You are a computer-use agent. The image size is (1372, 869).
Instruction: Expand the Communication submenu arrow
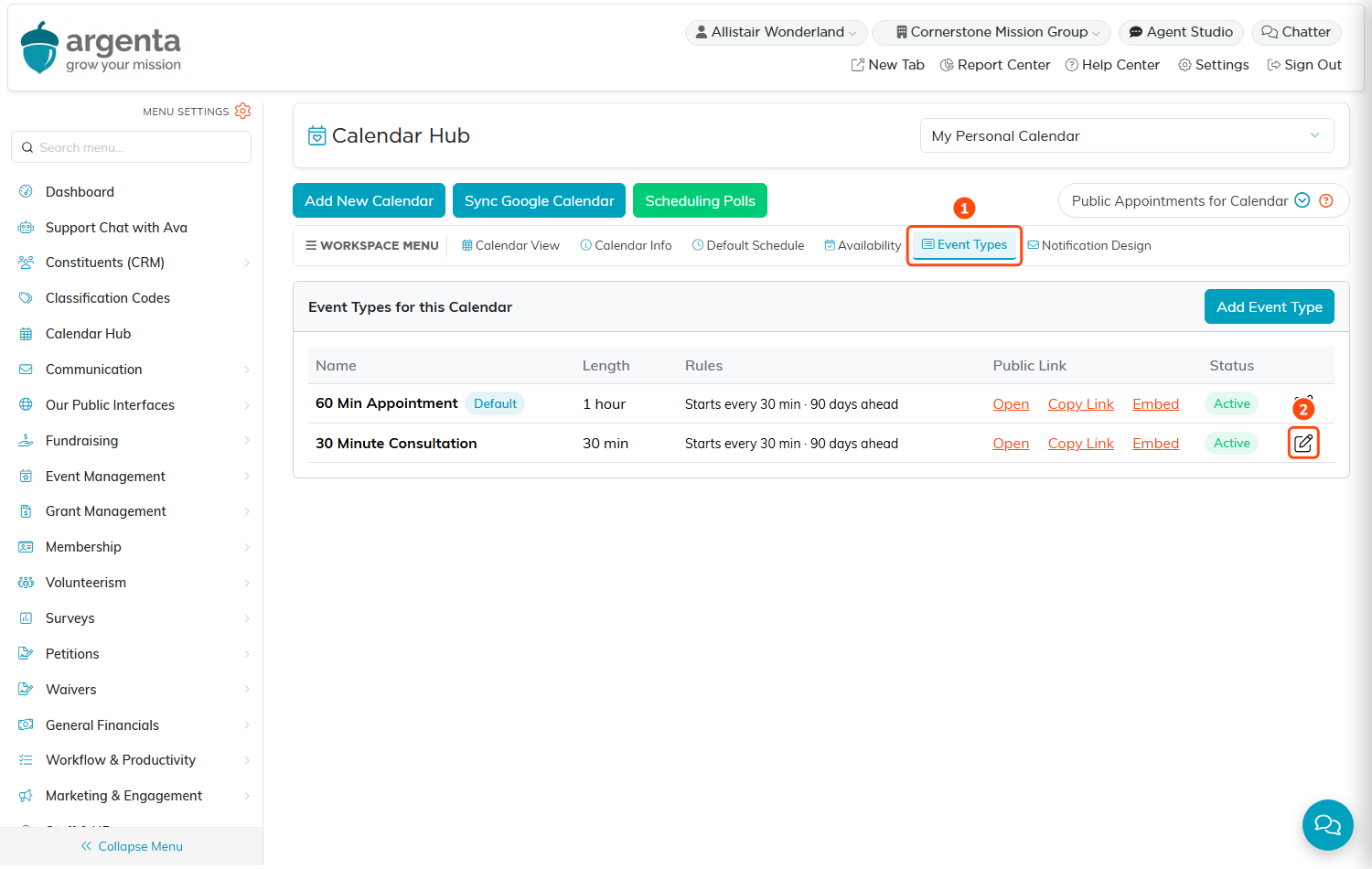(247, 370)
